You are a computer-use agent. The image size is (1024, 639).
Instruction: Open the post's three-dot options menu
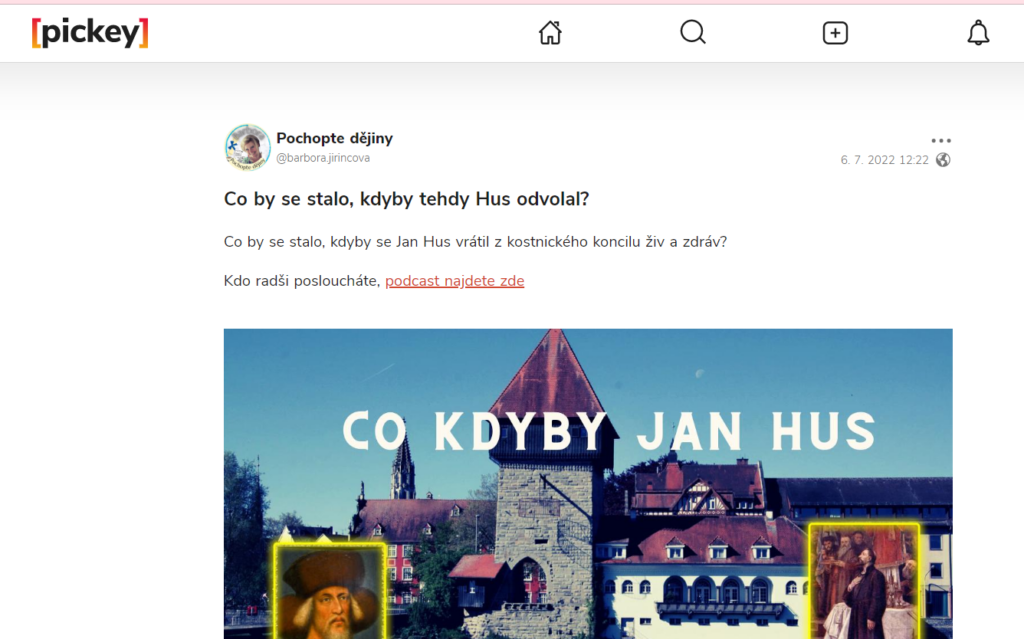(941, 140)
